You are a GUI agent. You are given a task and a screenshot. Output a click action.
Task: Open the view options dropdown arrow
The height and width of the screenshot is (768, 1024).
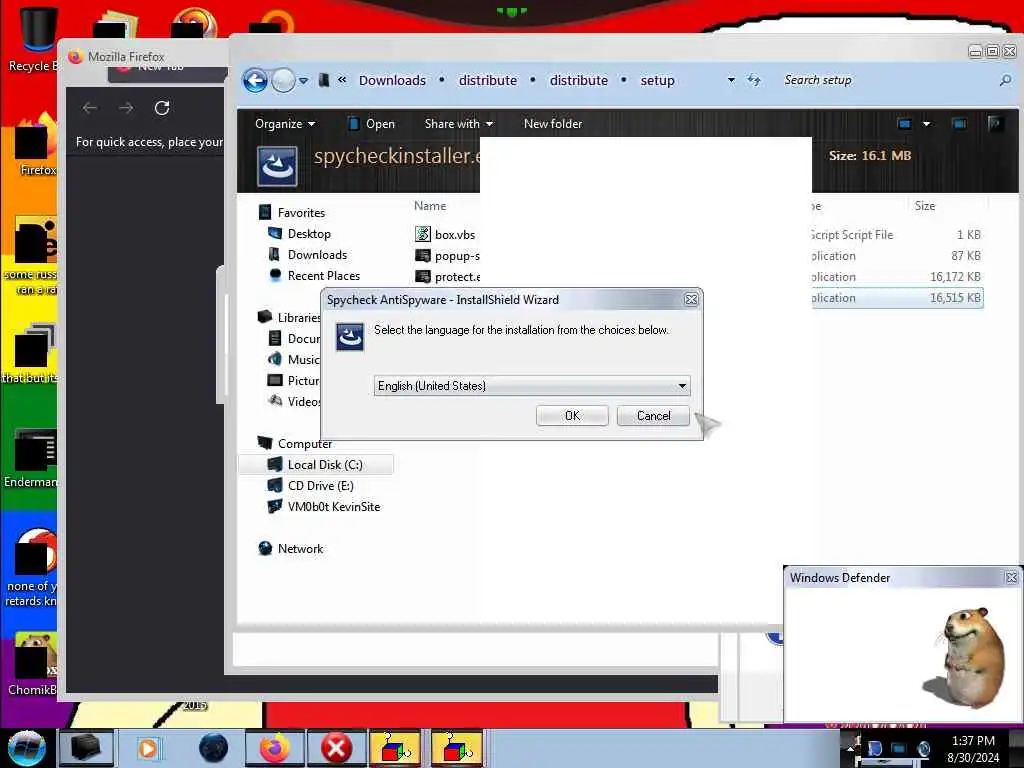point(926,123)
